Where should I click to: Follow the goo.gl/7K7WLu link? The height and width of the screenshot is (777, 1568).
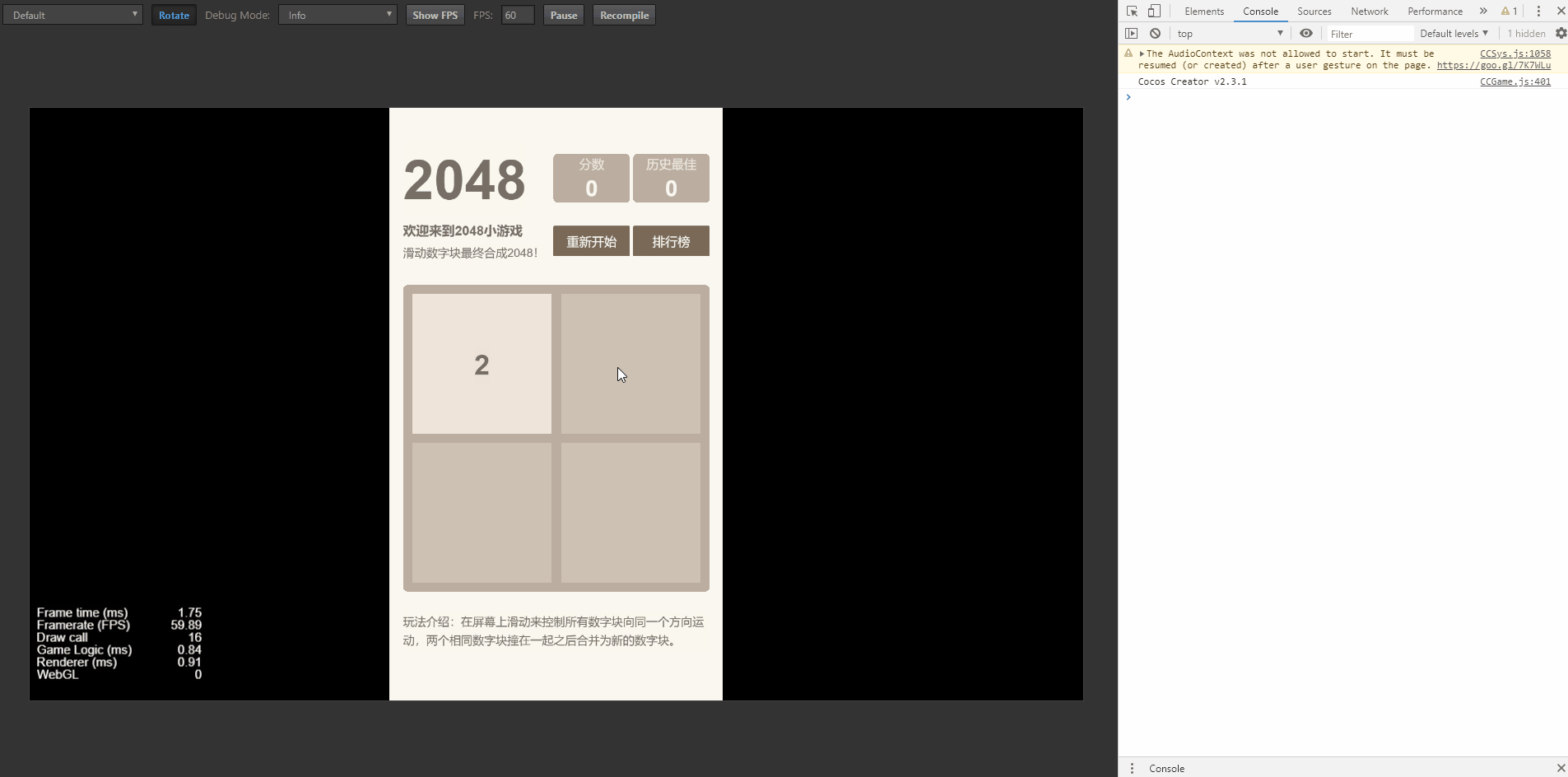click(1494, 65)
